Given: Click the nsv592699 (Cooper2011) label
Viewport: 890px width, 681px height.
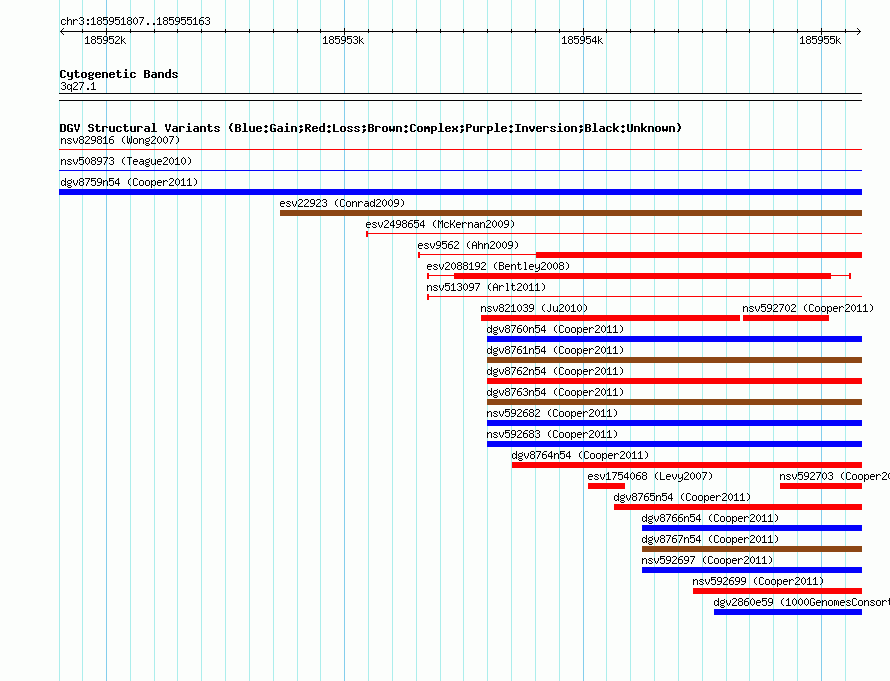Looking at the screenshot, I should pos(758,581).
